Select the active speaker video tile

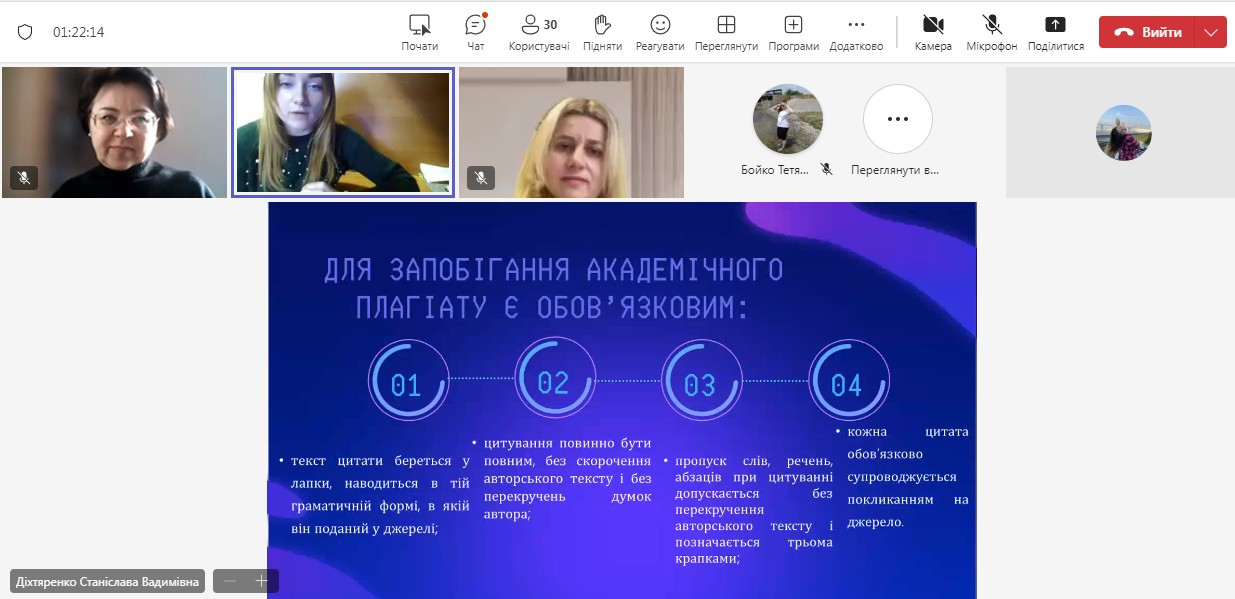pos(343,132)
